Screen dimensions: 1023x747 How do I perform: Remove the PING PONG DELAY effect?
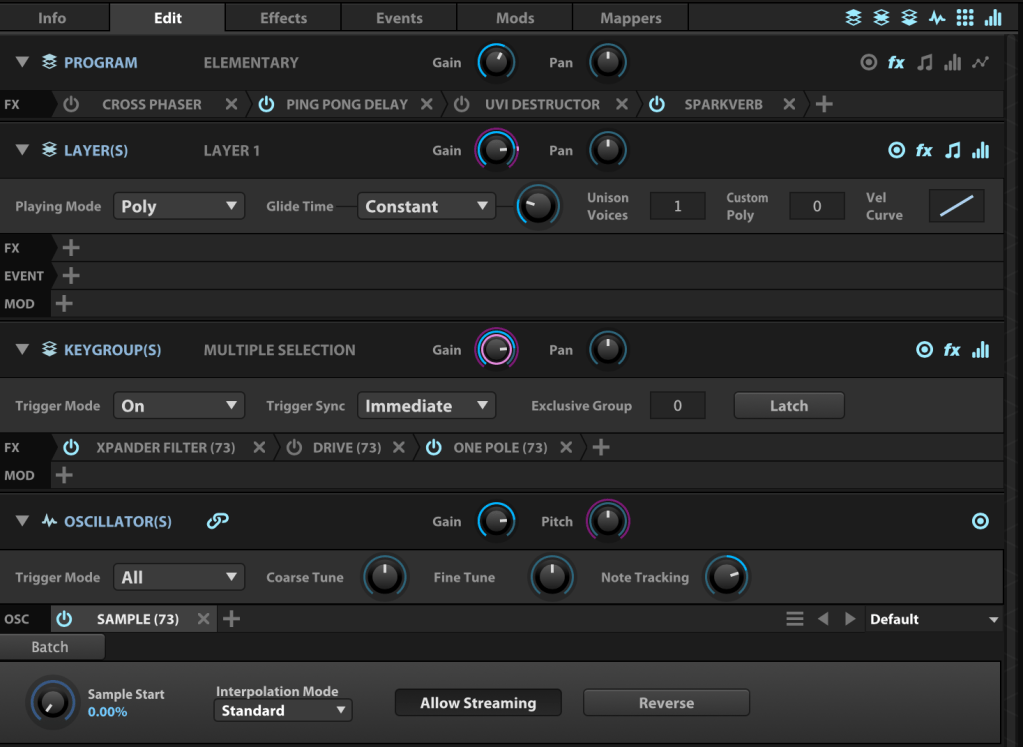(x=427, y=104)
